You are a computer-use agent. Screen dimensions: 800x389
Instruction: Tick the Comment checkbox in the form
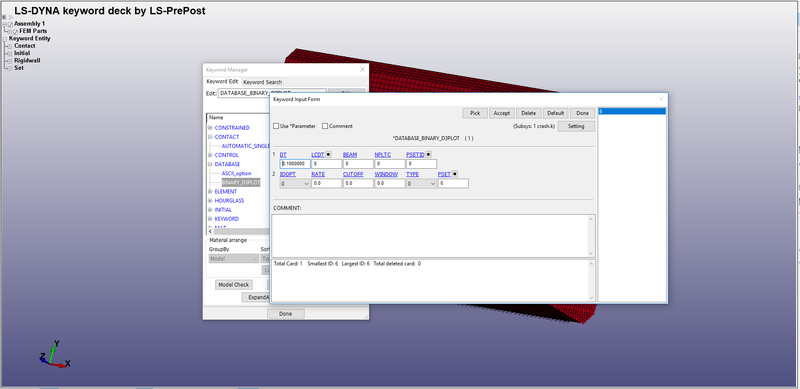pos(325,126)
